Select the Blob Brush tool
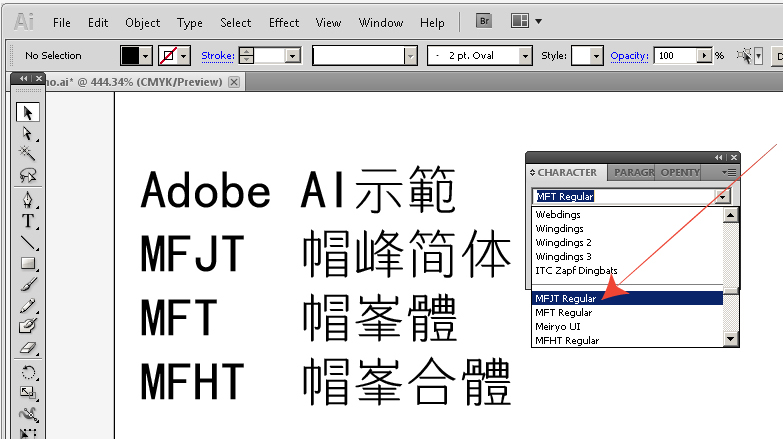The width and height of the screenshot is (783, 439). [x=27, y=326]
